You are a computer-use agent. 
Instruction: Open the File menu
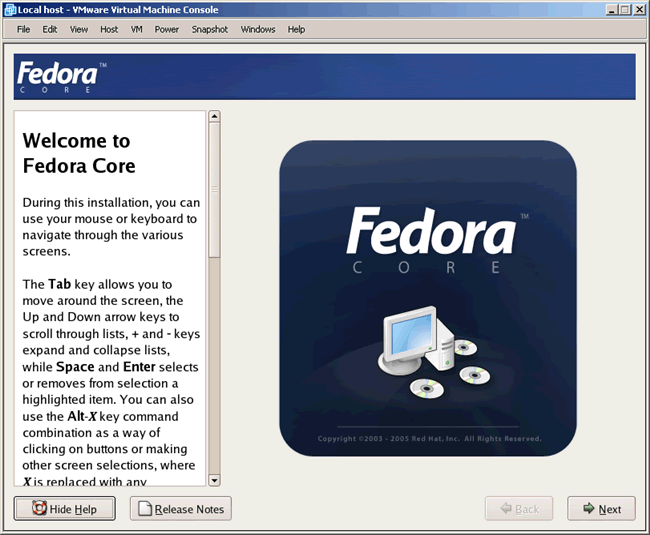(x=23, y=29)
